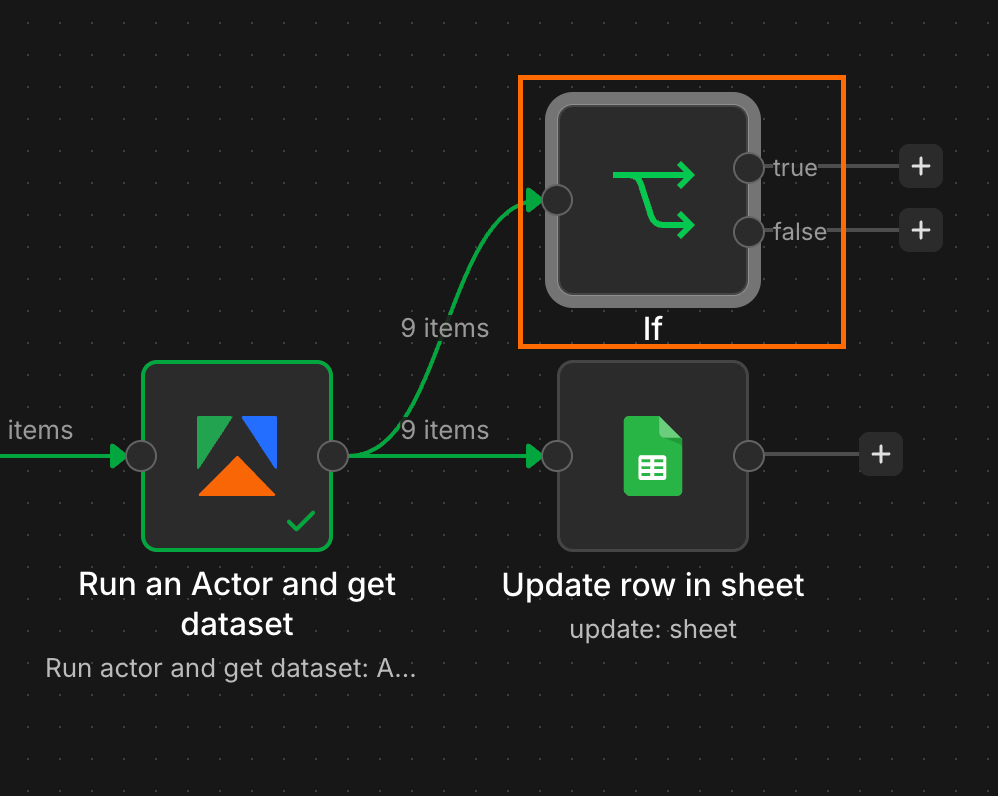The width and height of the screenshot is (998, 796).
Task: Click the If node input connector
Action: pos(557,200)
